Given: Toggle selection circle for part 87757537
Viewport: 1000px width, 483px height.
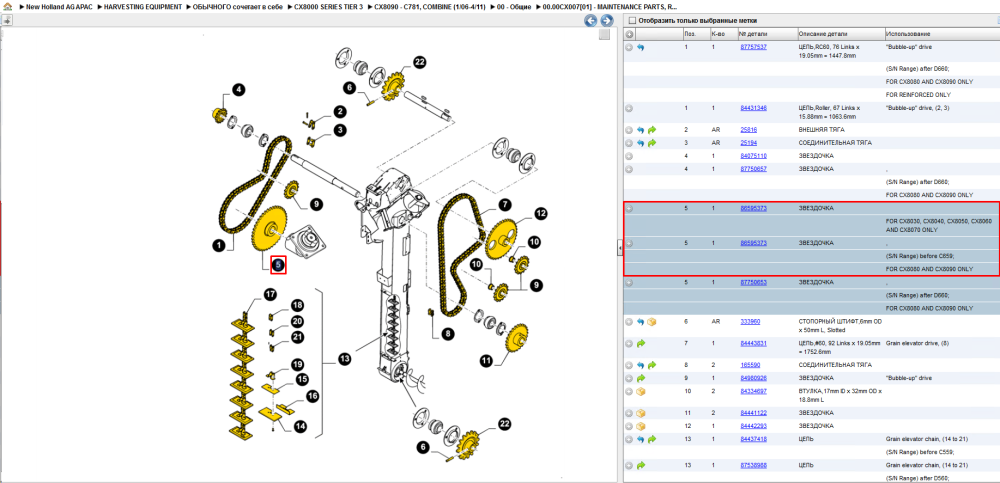Looking at the screenshot, I should click(629, 47).
